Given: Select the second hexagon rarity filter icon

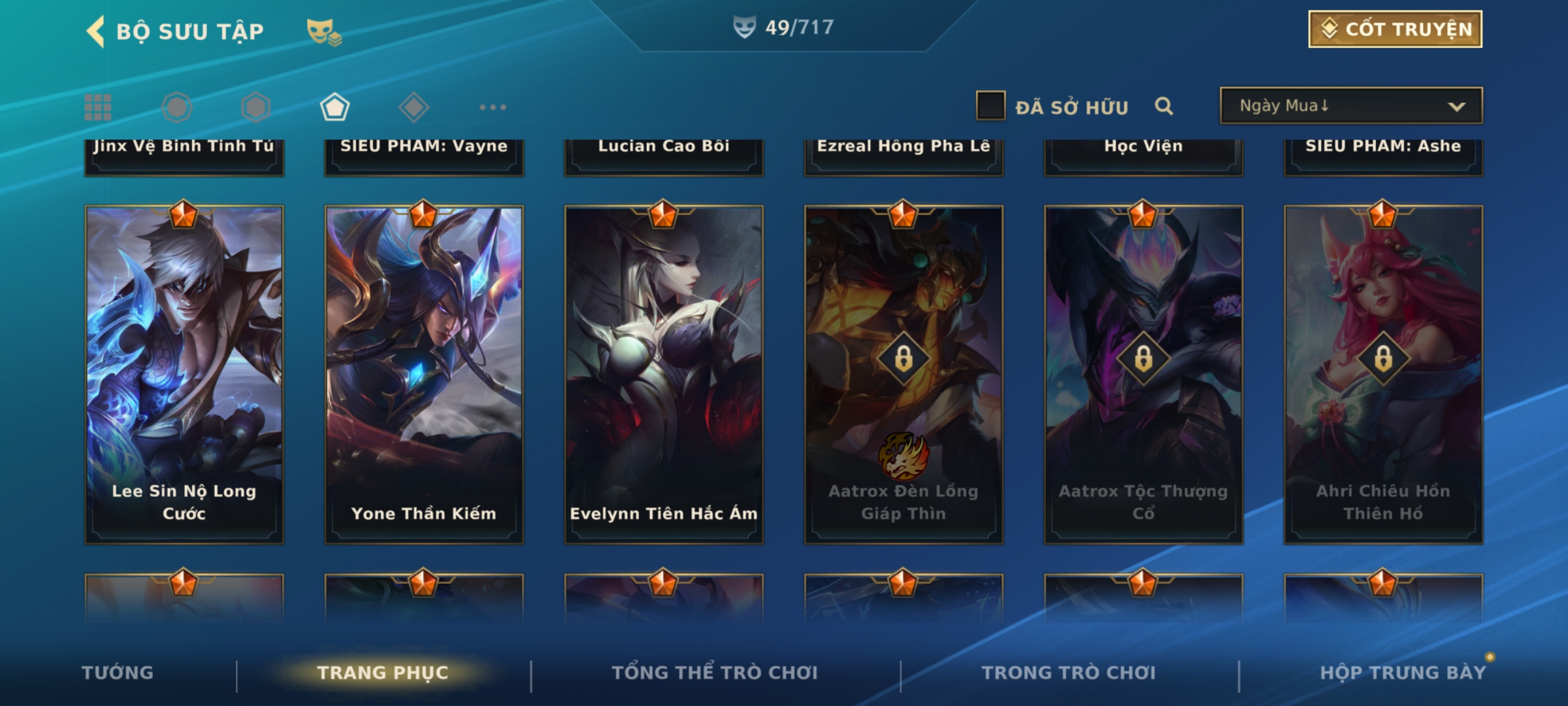Looking at the screenshot, I should pos(255,107).
